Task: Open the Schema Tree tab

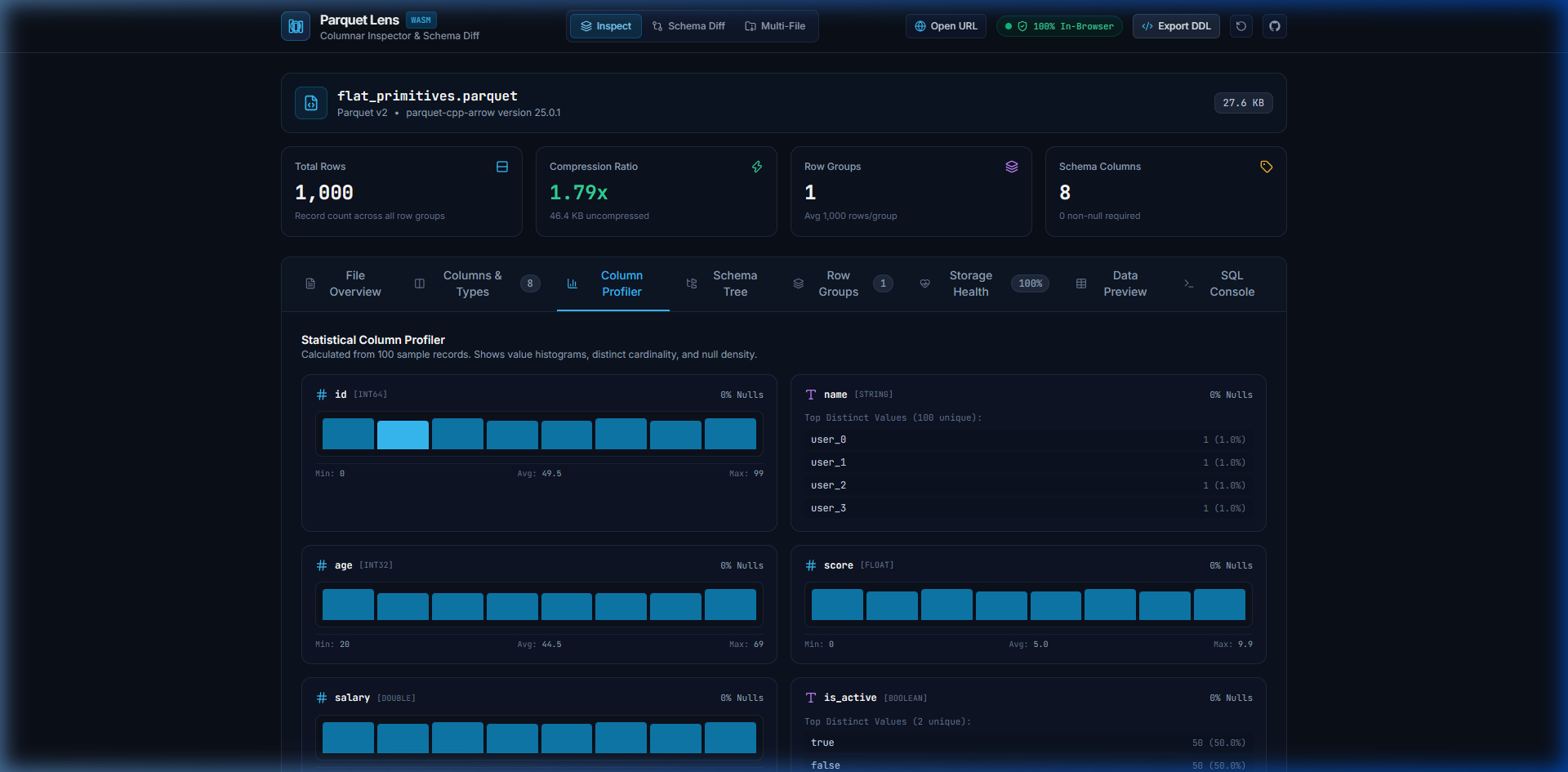Action: (723, 283)
